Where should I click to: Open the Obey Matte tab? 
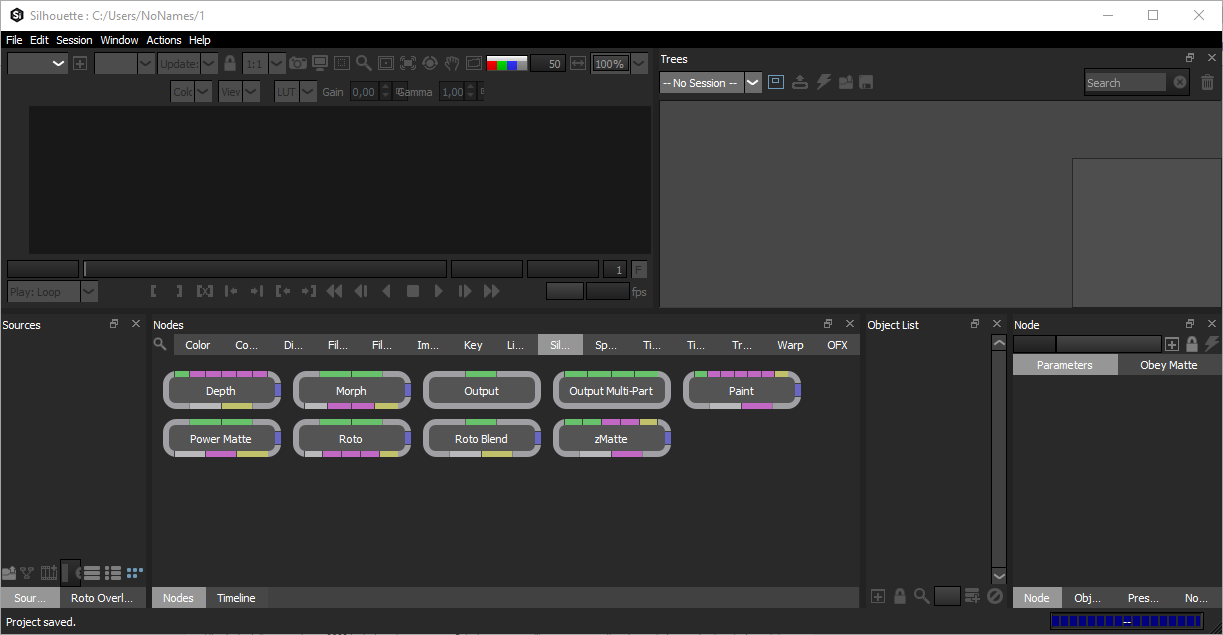click(x=1168, y=365)
